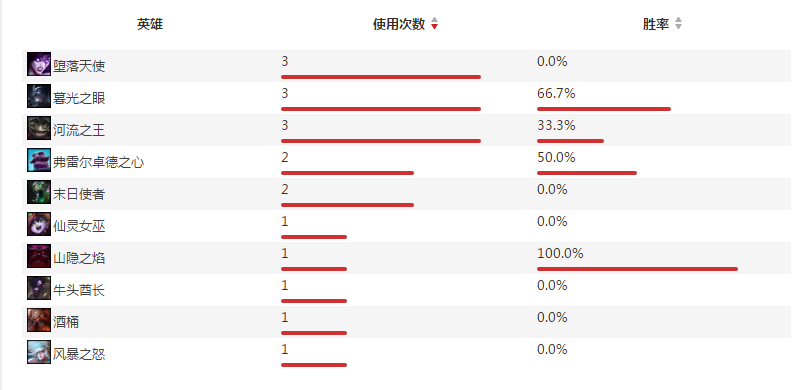
Task: Open the 风暴之怒 hero name link
Action: coord(79,355)
